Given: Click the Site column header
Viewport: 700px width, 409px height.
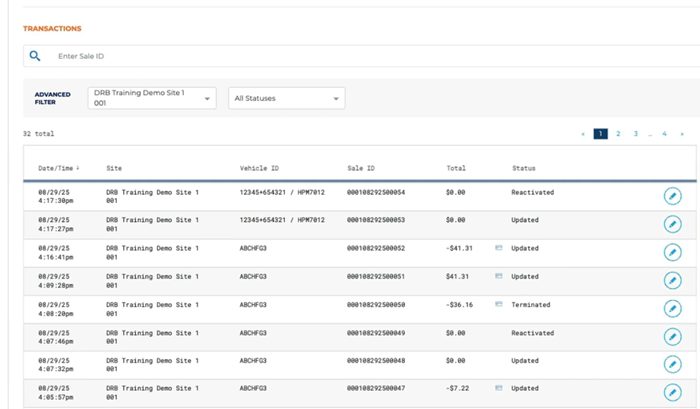Looking at the screenshot, I should coord(114,168).
